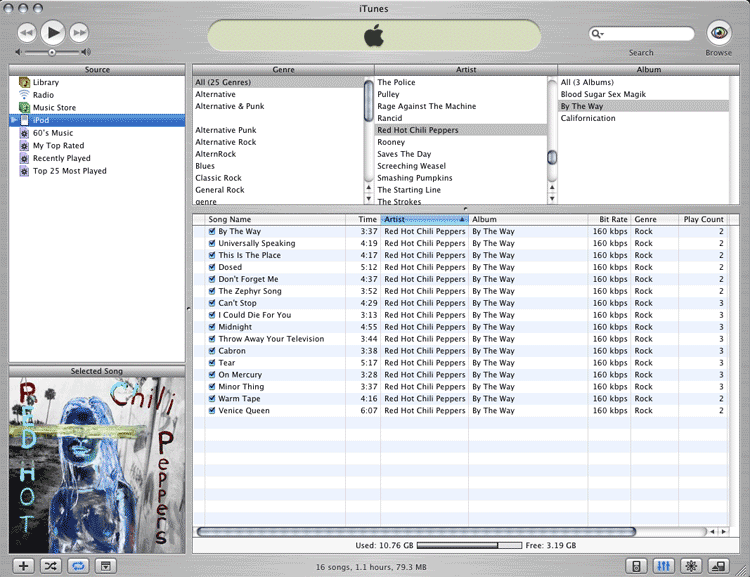Image resolution: width=750 pixels, height=577 pixels.
Task: Click the Browse eye icon
Action: pyautogui.click(x=719, y=33)
